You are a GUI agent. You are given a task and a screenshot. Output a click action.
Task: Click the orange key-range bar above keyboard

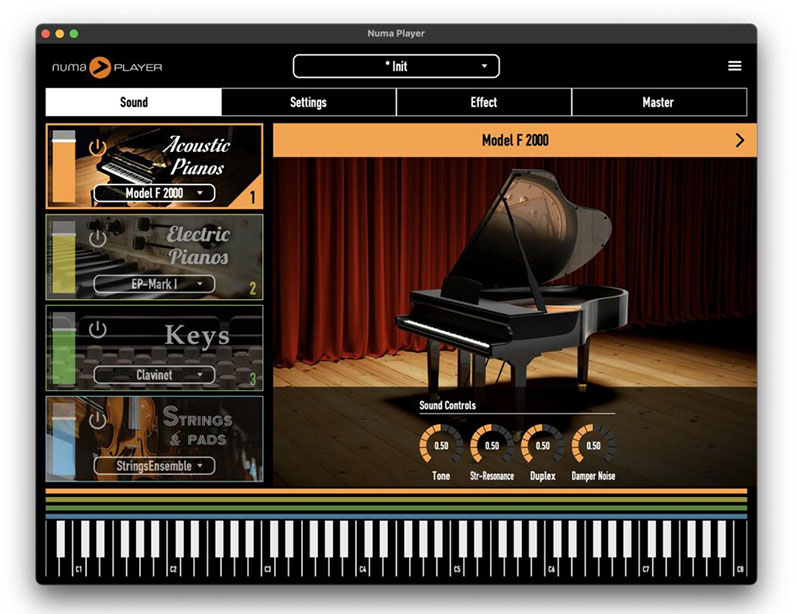[396, 491]
